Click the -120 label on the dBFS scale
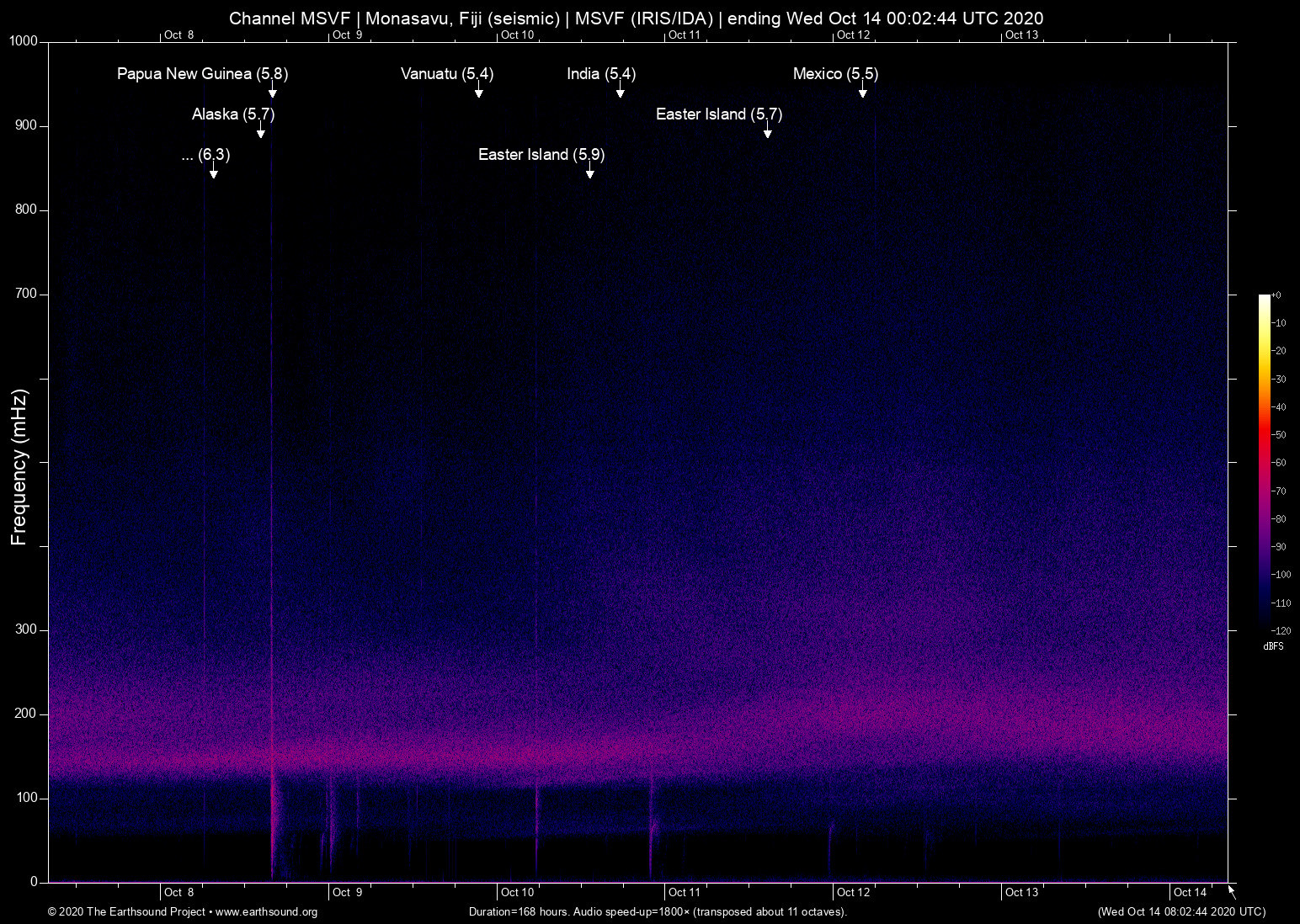This screenshot has width=1300, height=924. click(1281, 630)
